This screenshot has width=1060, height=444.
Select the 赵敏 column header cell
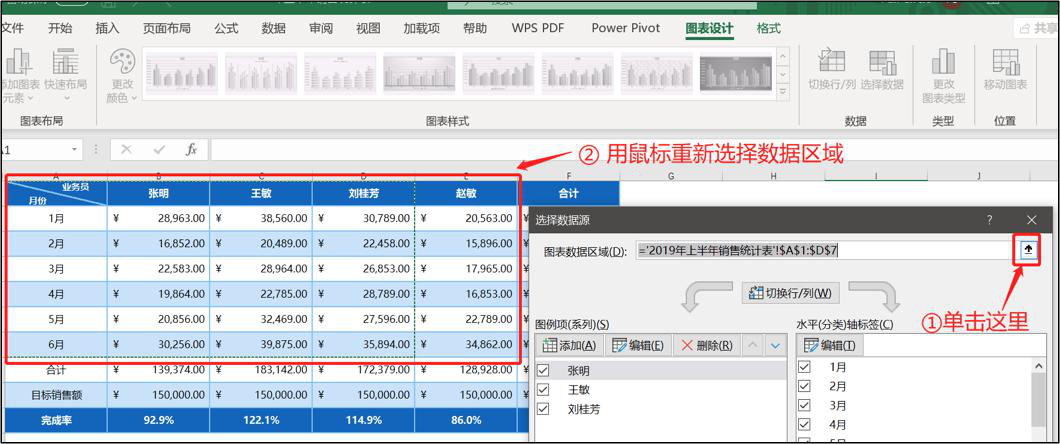point(466,193)
